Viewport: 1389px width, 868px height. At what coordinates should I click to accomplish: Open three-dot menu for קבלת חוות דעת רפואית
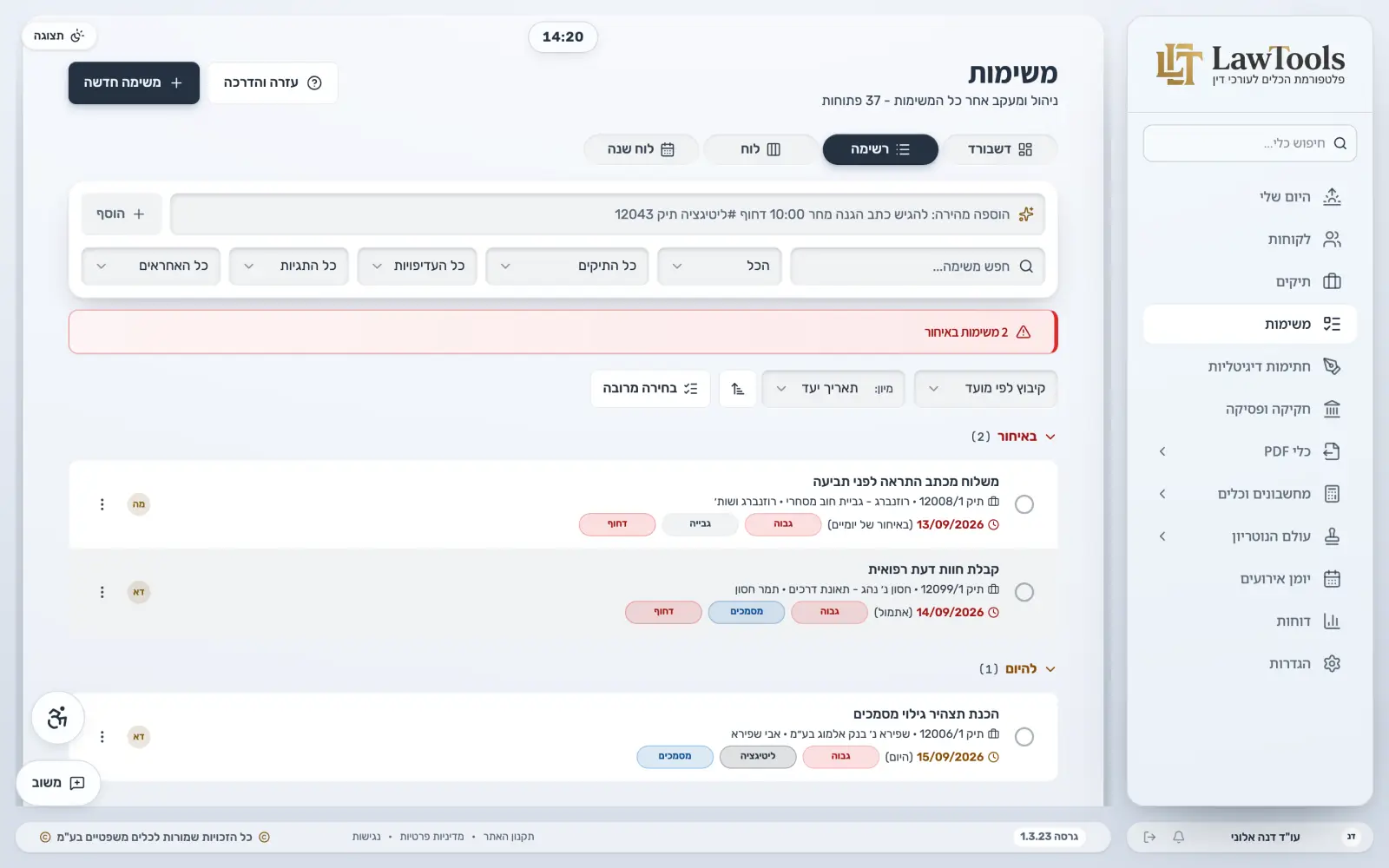tap(102, 592)
